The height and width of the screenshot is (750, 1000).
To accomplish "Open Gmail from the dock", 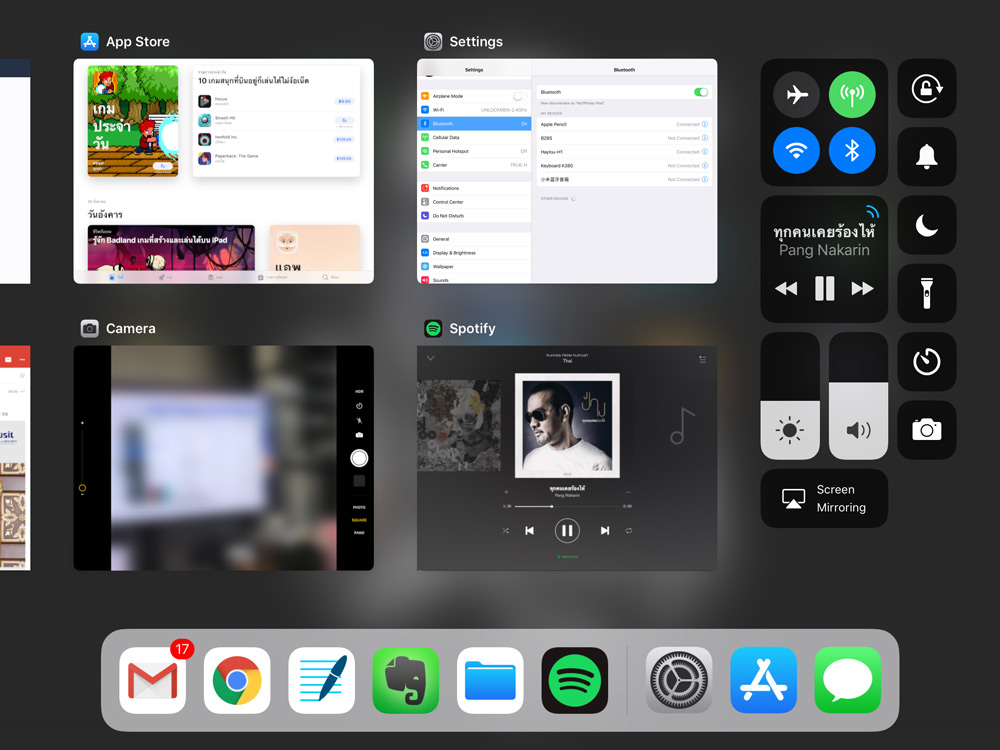I will (x=152, y=680).
